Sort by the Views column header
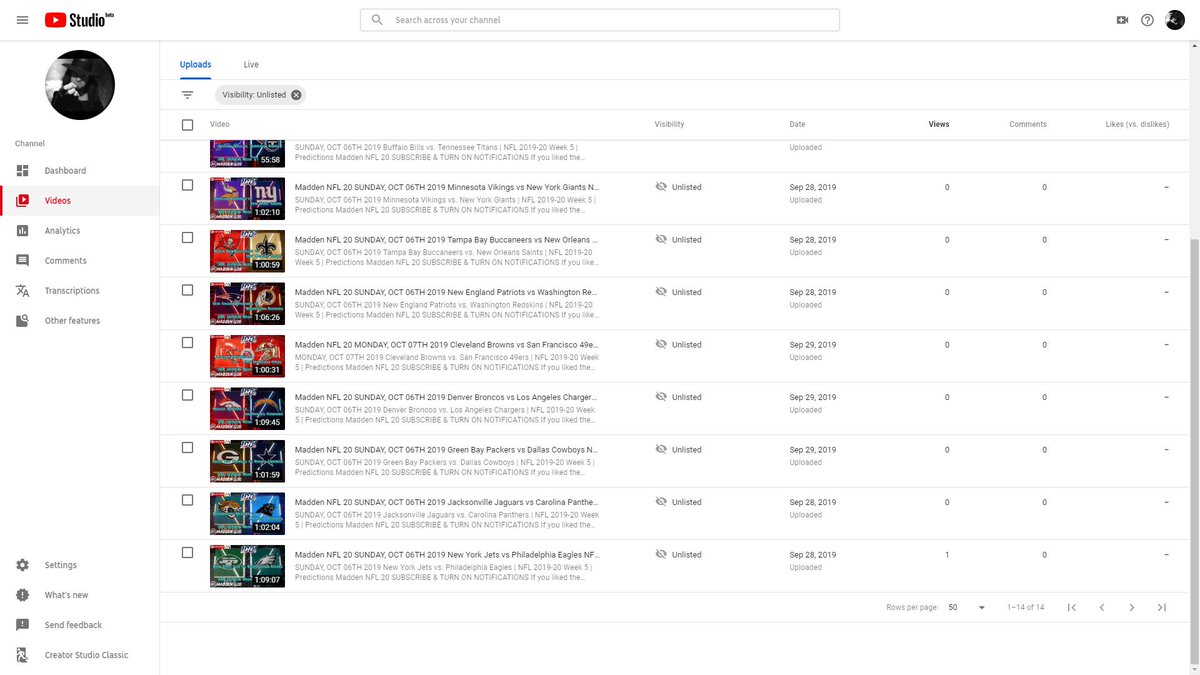 click(x=939, y=125)
